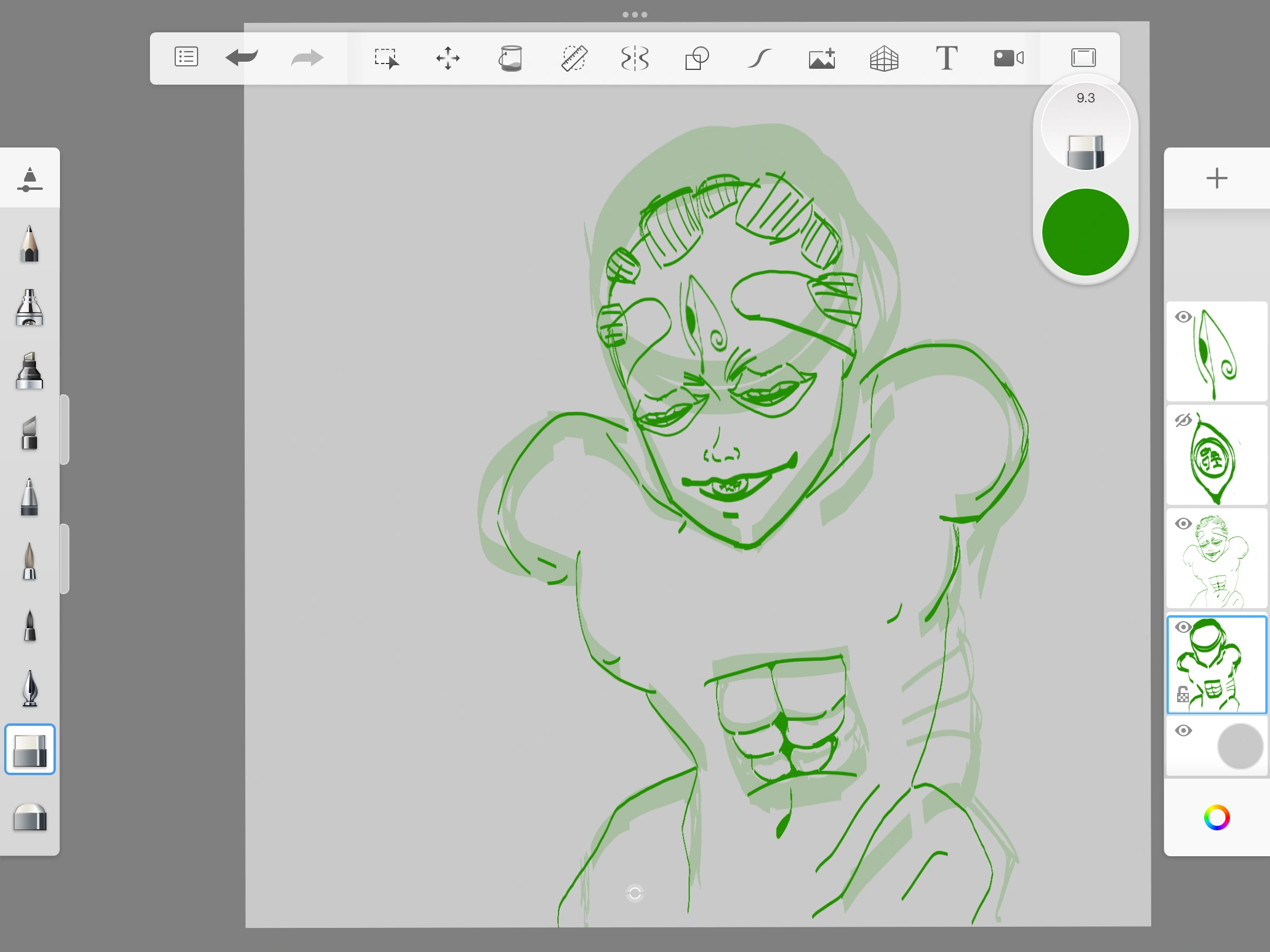This screenshot has width=1270, height=952.
Task: Hide the top eye-sketch layer
Action: [x=1183, y=317]
